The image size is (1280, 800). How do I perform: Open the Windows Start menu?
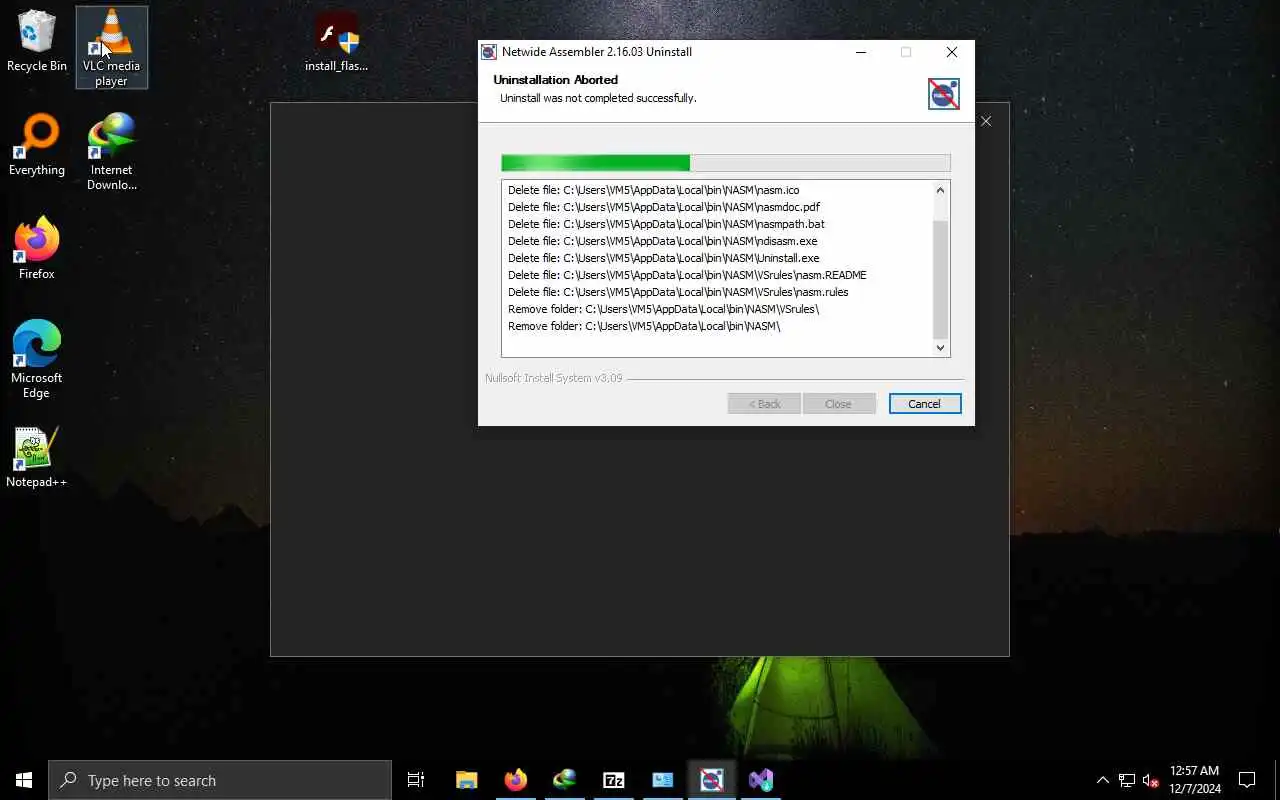point(24,780)
